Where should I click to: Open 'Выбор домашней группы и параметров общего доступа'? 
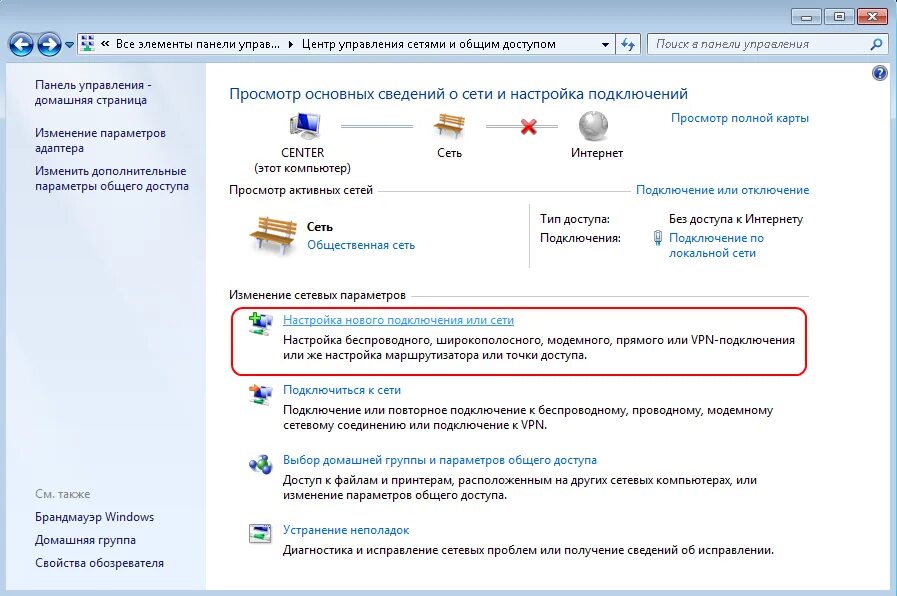(439, 460)
